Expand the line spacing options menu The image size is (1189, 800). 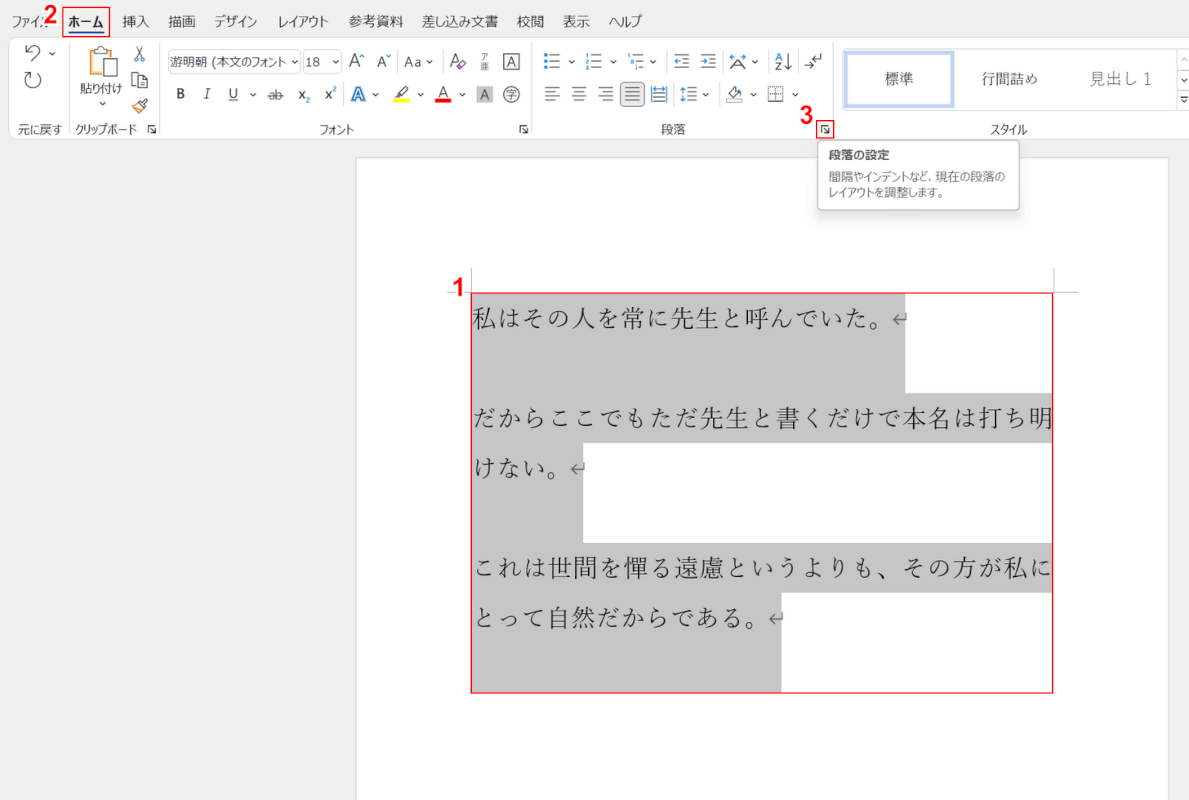(707, 93)
